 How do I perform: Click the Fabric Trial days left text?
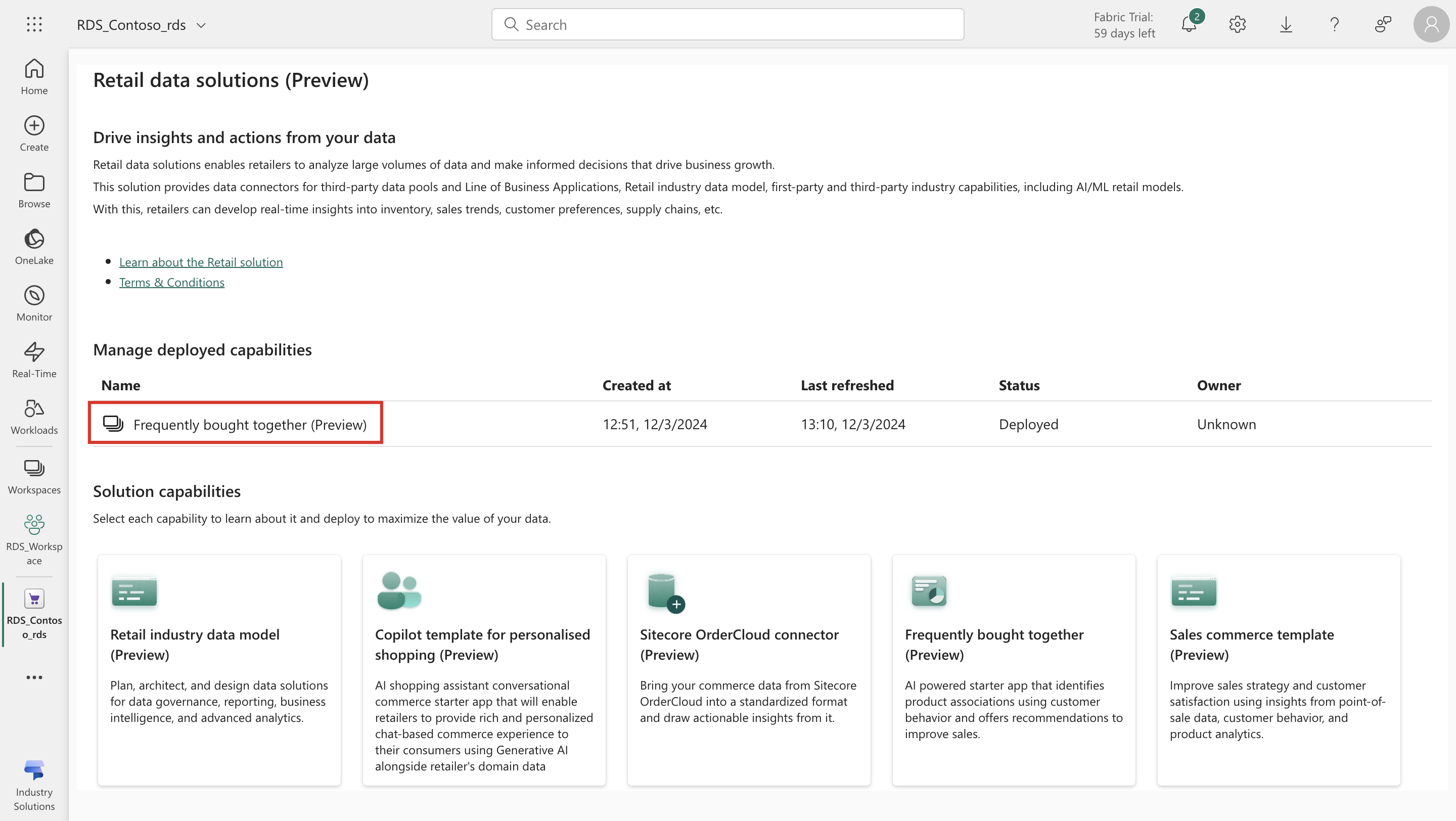(x=1124, y=25)
